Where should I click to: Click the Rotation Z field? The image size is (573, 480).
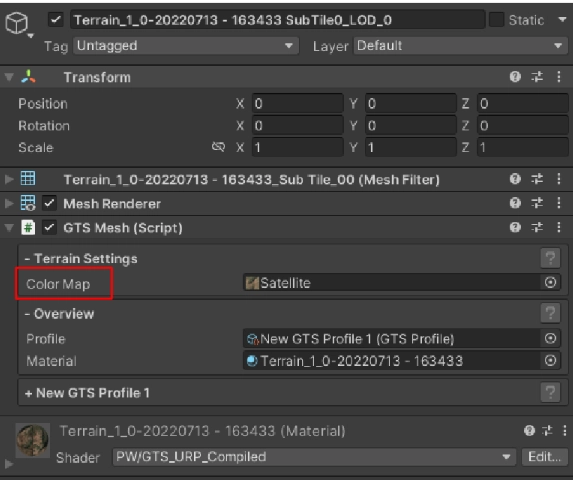click(x=523, y=125)
